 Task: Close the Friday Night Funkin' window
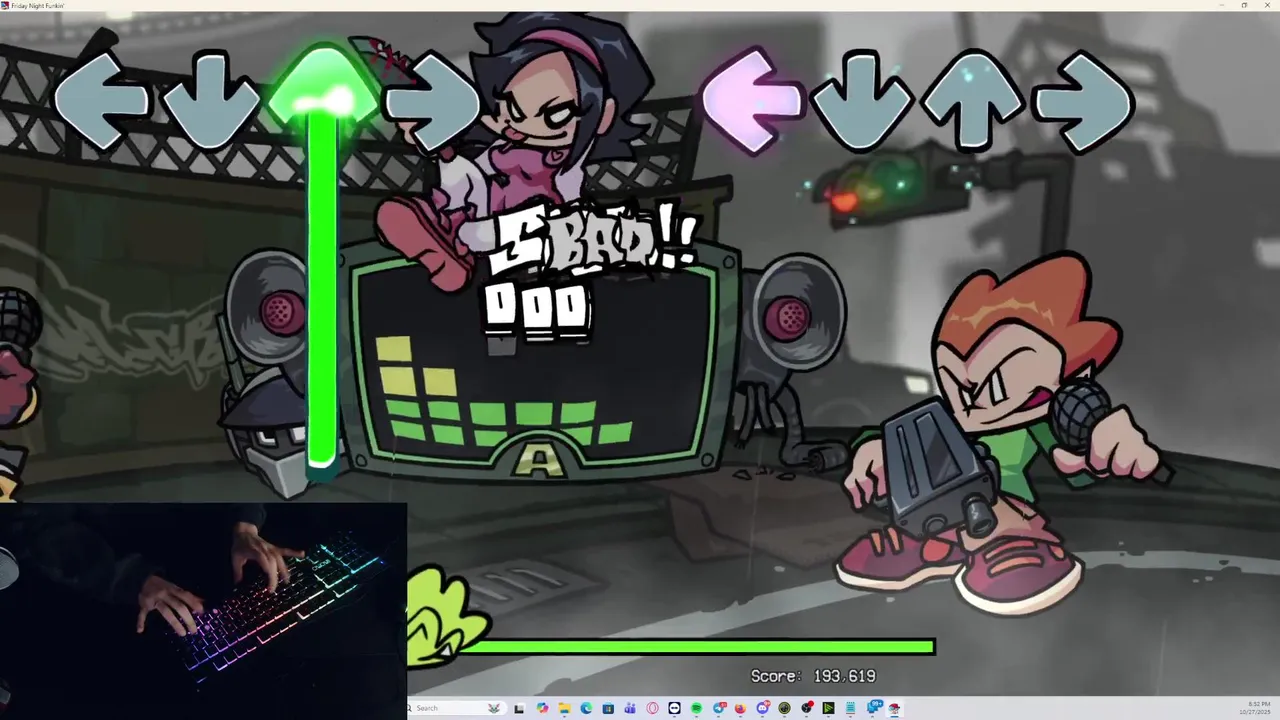pos(1268,5)
